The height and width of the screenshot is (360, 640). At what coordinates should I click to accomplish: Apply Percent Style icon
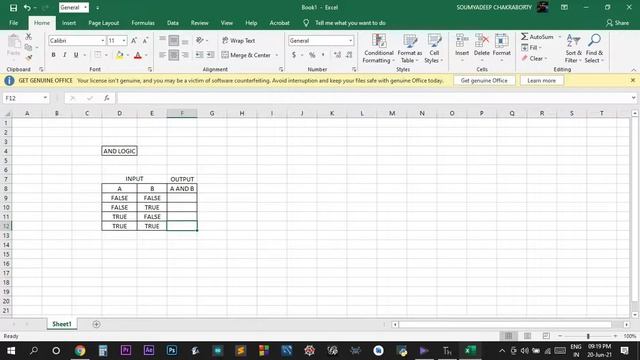[x=312, y=55]
